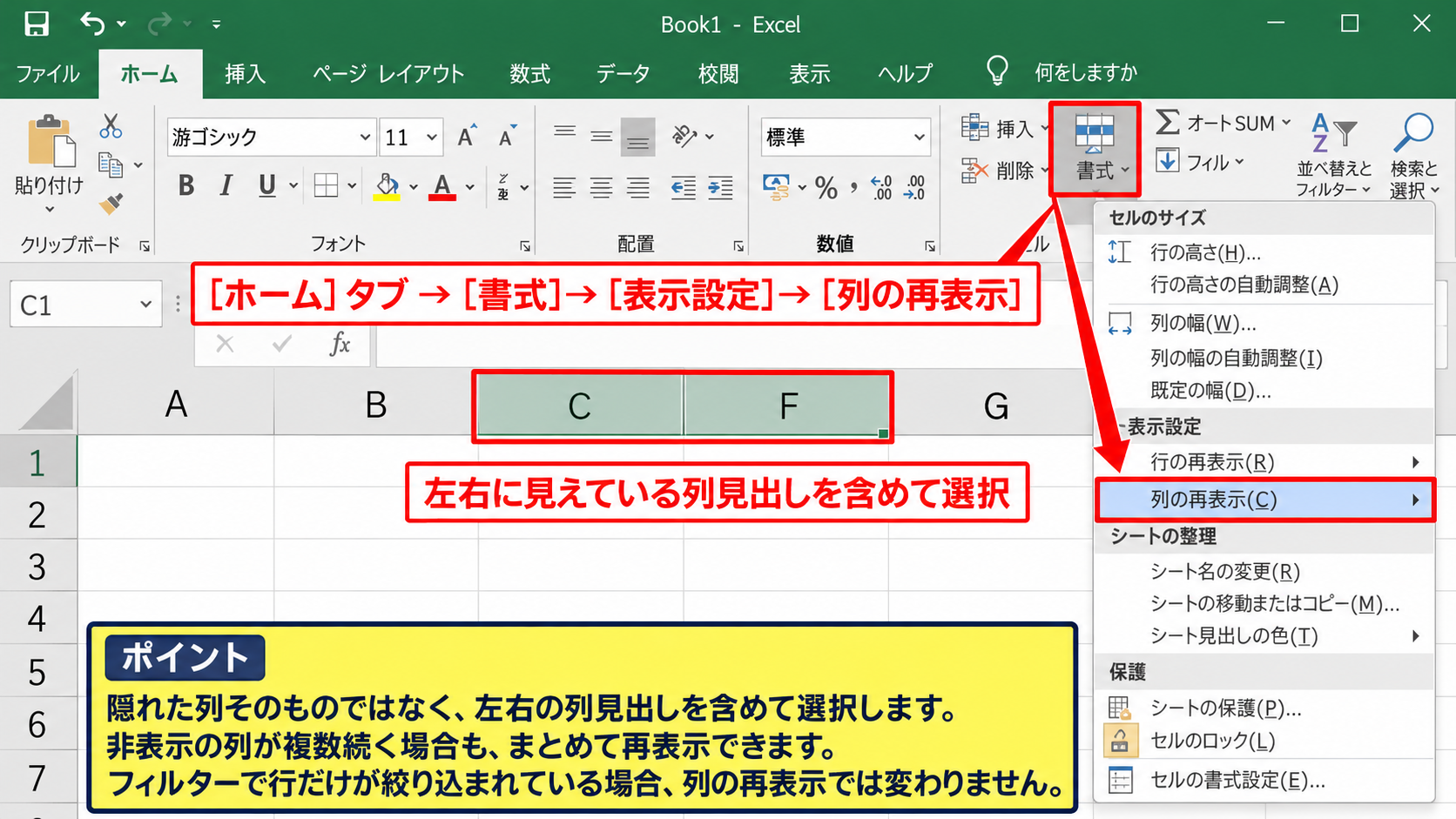Image resolution: width=1456 pixels, height=819 pixels.
Task: Click the AutoSum sigma icon
Action: tap(1167, 123)
